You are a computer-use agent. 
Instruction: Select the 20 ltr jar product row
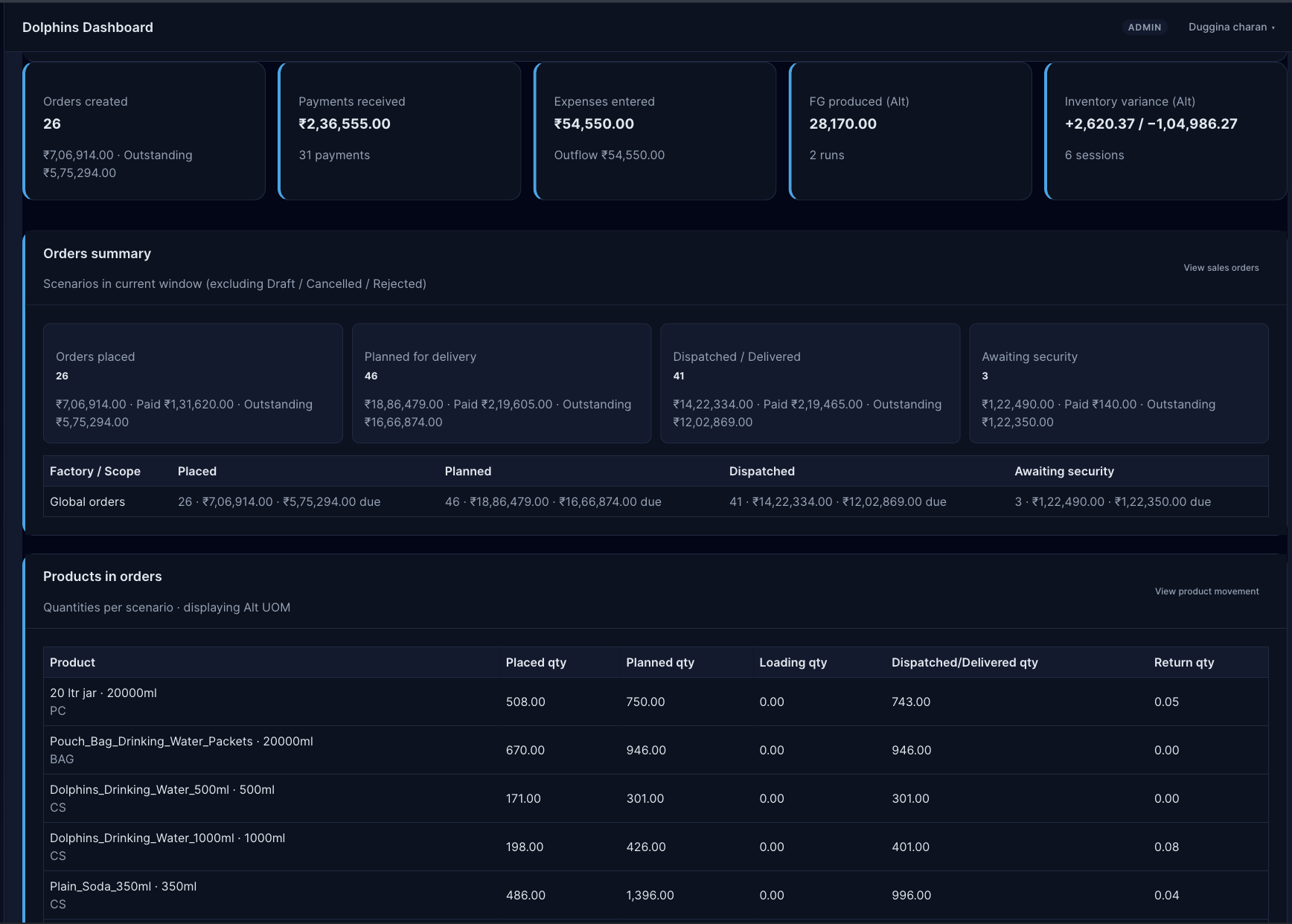(x=298, y=702)
